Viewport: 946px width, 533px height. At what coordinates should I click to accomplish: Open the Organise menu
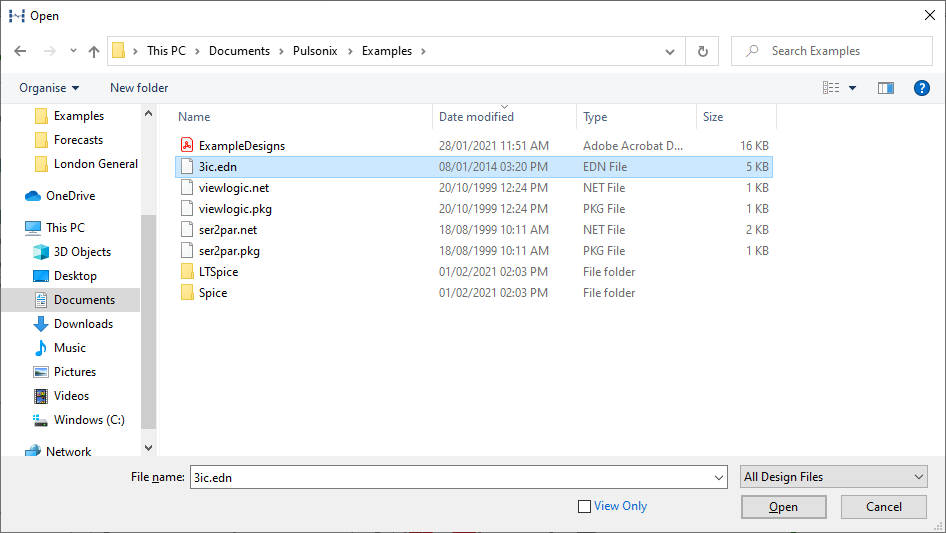click(49, 88)
